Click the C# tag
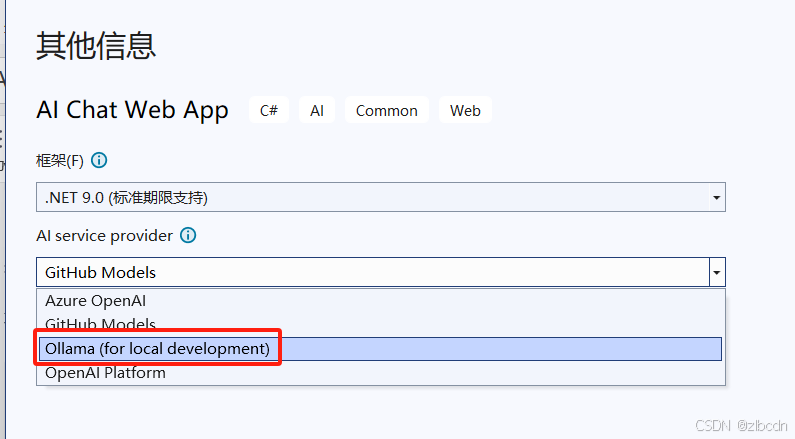Screen dimensions: 795x439 point(269,110)
